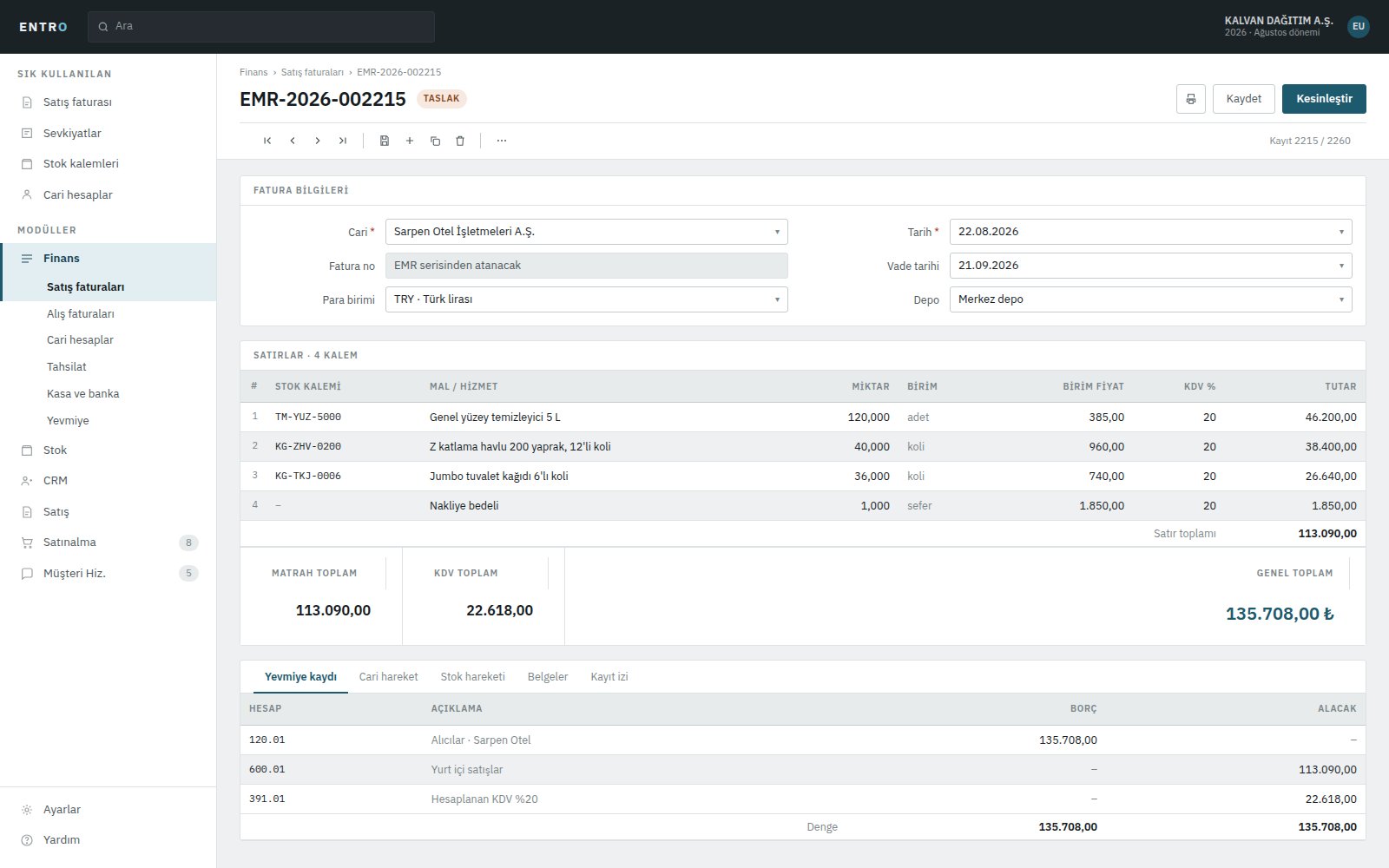Open Stok kalemleri shortcut
Image resolution: width=1389 pixels, height=868 pixels.
click(x=108, y=163)
